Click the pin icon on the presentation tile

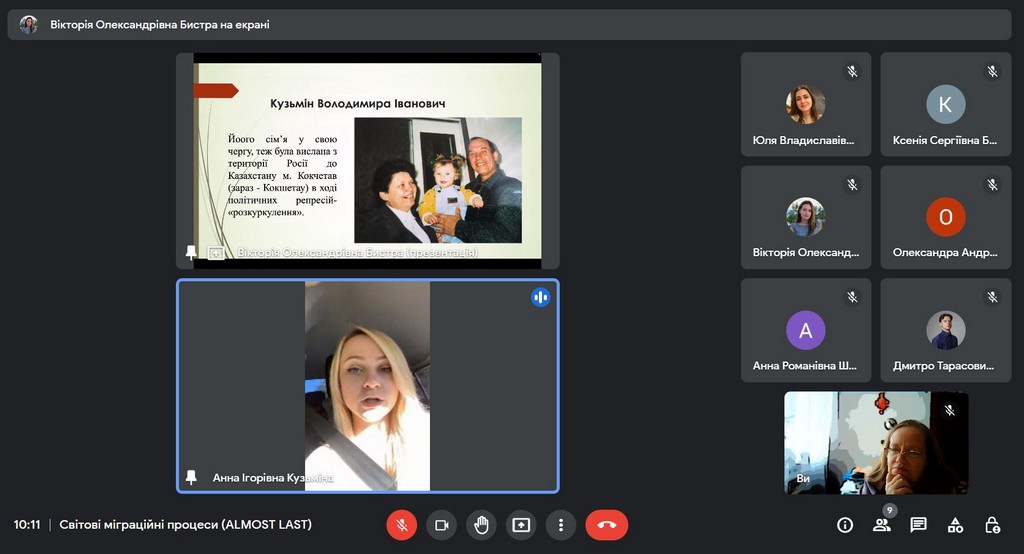[191, 253]
